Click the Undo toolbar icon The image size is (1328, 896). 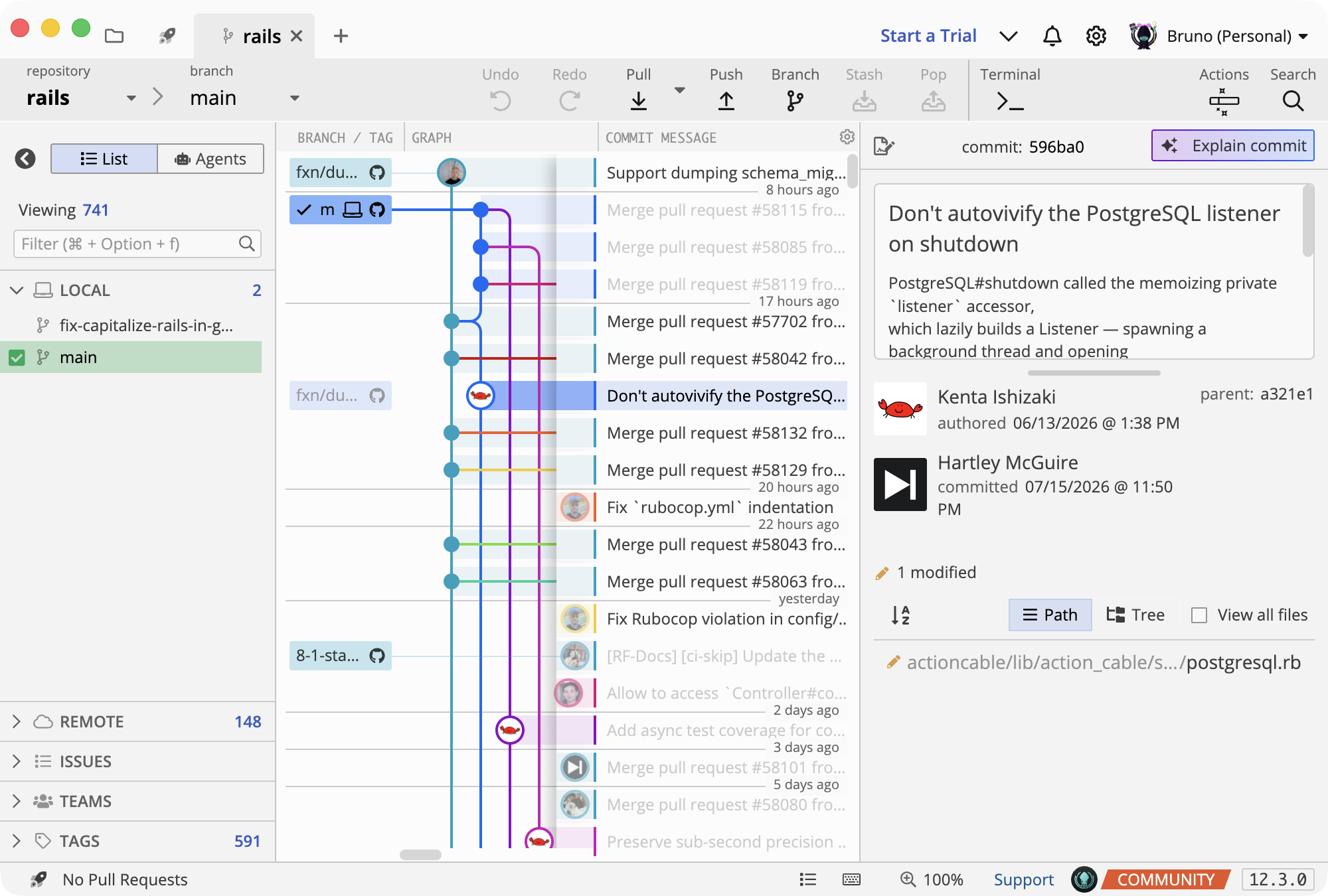click(501, 101)
